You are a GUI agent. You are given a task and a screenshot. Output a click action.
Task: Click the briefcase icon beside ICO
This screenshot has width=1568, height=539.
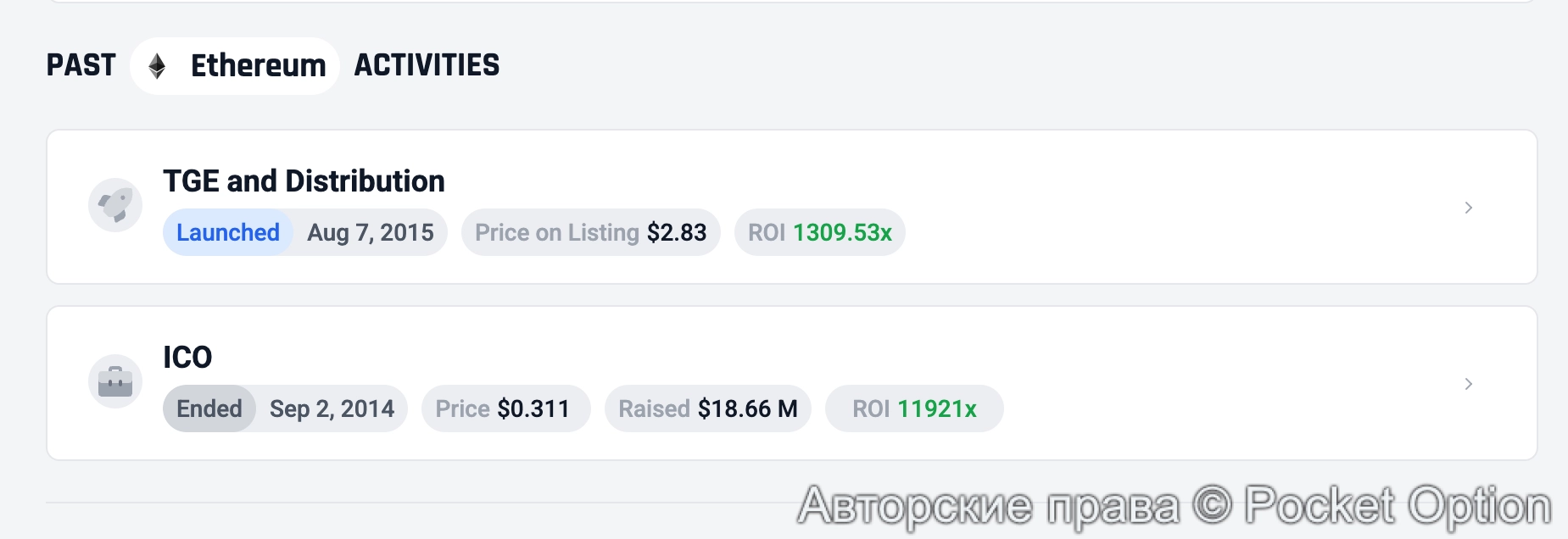pos(115,381)
